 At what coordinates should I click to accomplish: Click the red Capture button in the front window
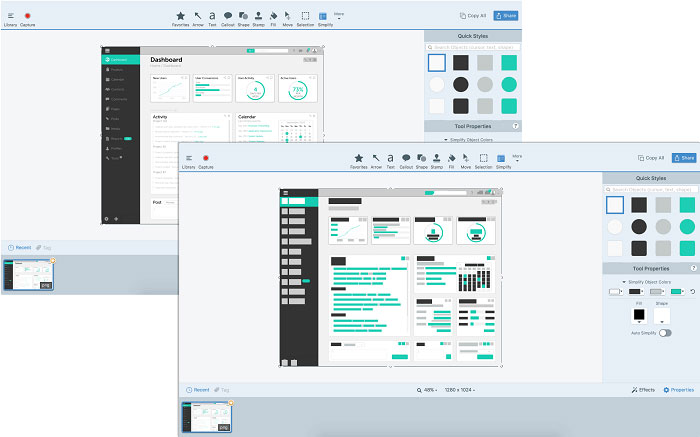(x=206, y=158)
